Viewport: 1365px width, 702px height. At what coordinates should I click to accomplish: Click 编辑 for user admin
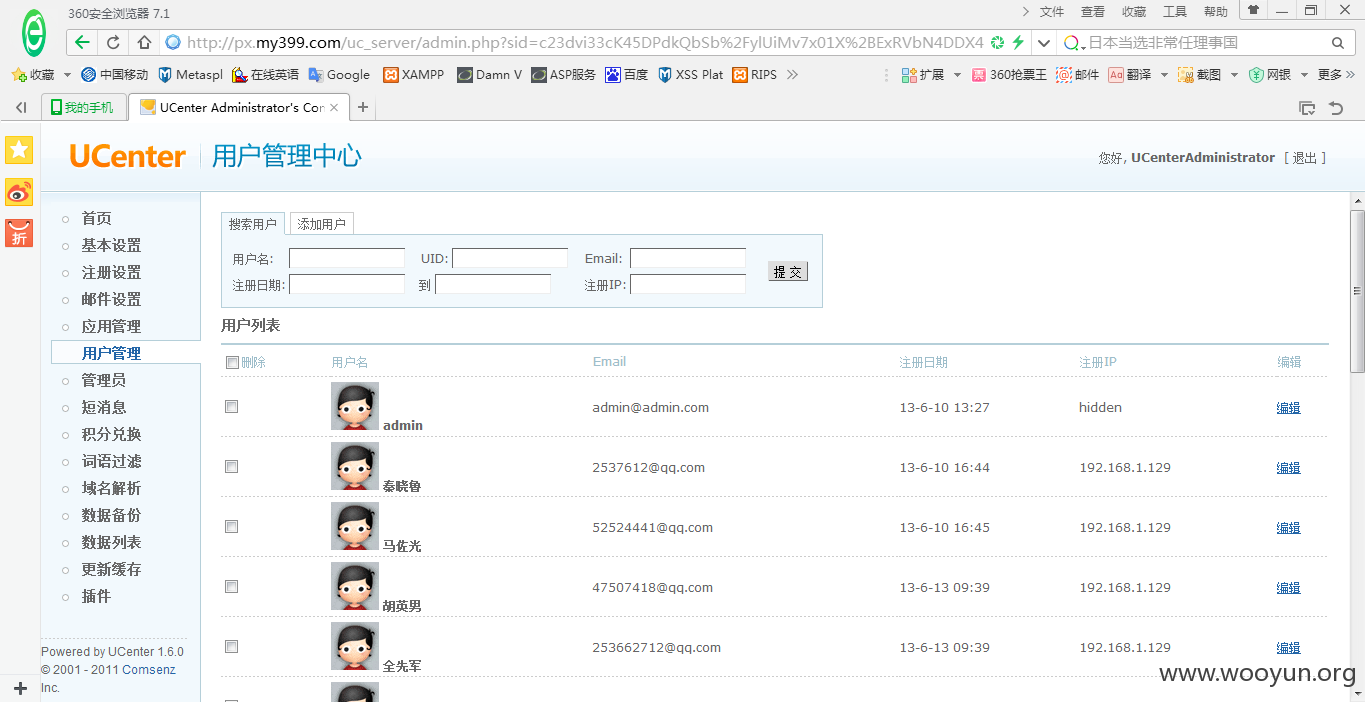pos(1288,407)
